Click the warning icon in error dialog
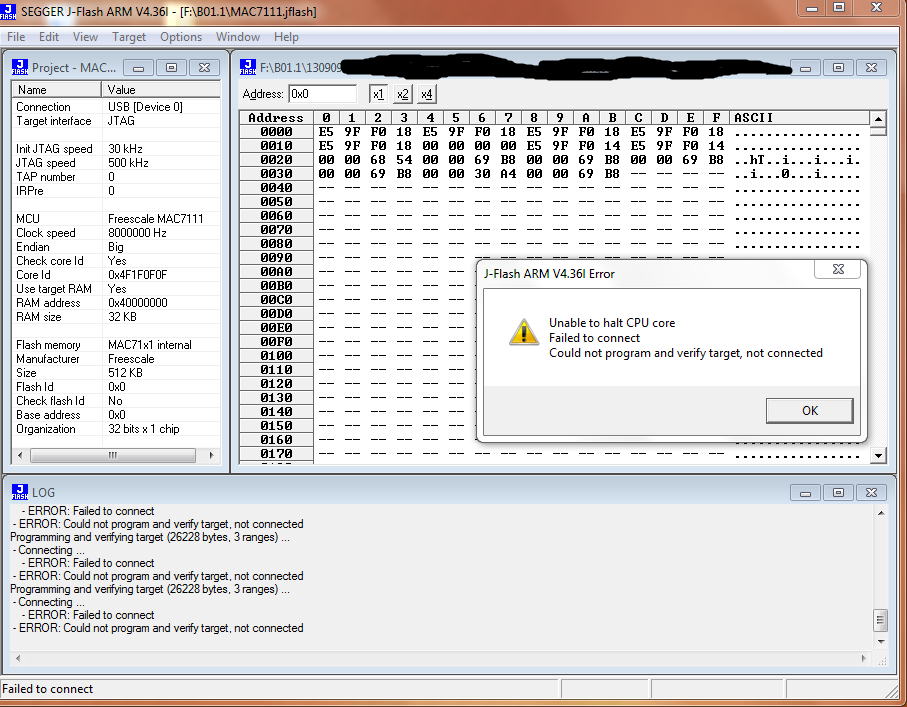Image resolution: width=907 pixels, height=707 pixels. tap(524, 332)
